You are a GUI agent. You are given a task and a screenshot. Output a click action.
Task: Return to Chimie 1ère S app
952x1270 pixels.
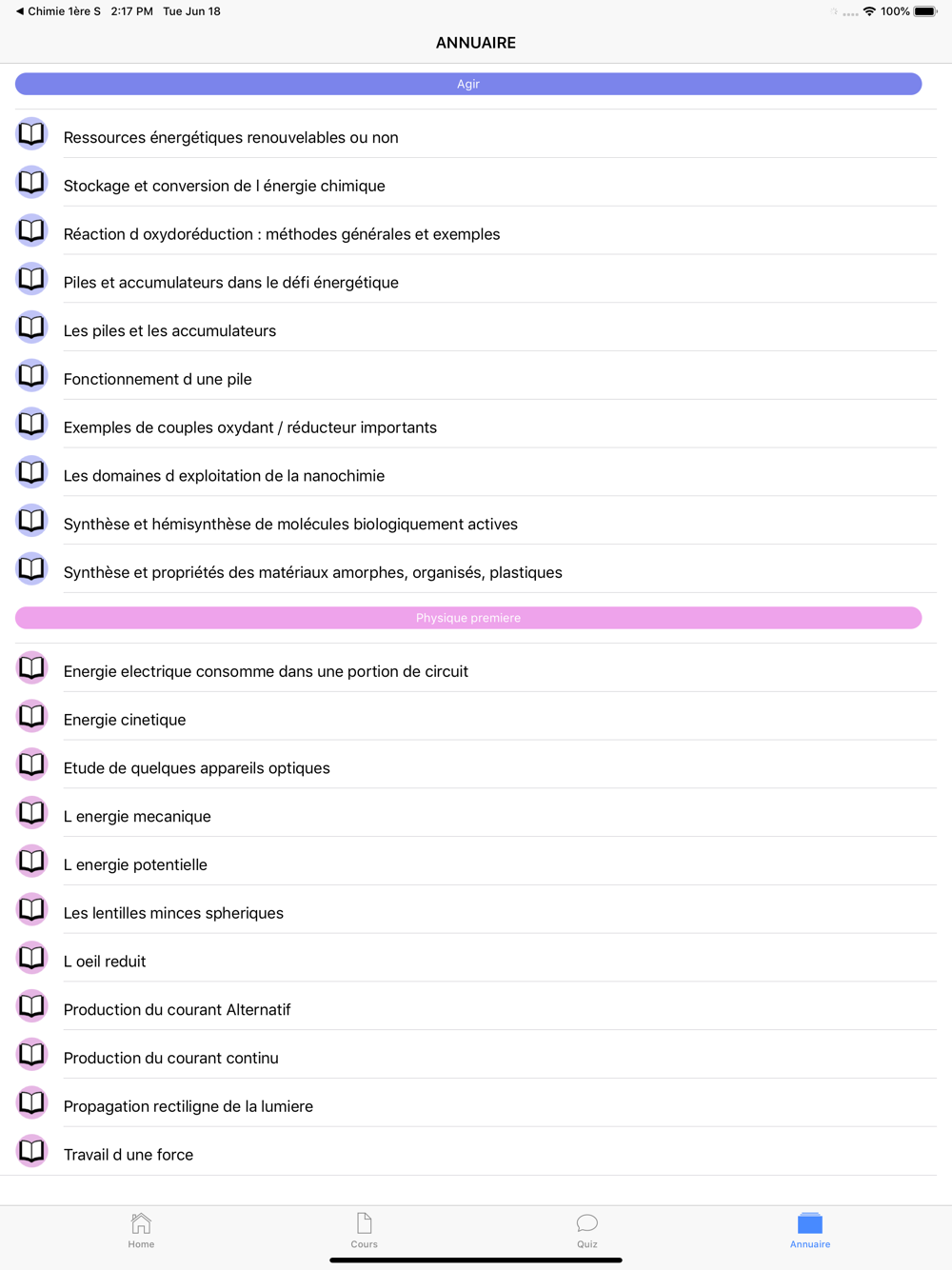(58, 11)
